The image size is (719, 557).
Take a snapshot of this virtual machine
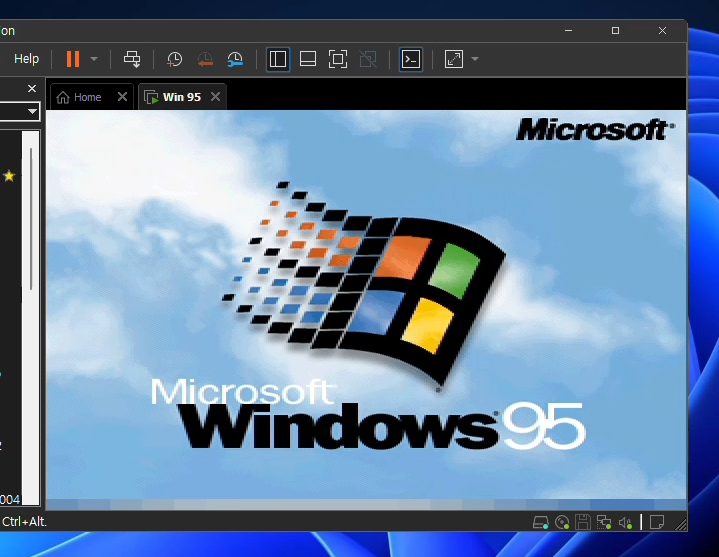[x=174, y=59]
